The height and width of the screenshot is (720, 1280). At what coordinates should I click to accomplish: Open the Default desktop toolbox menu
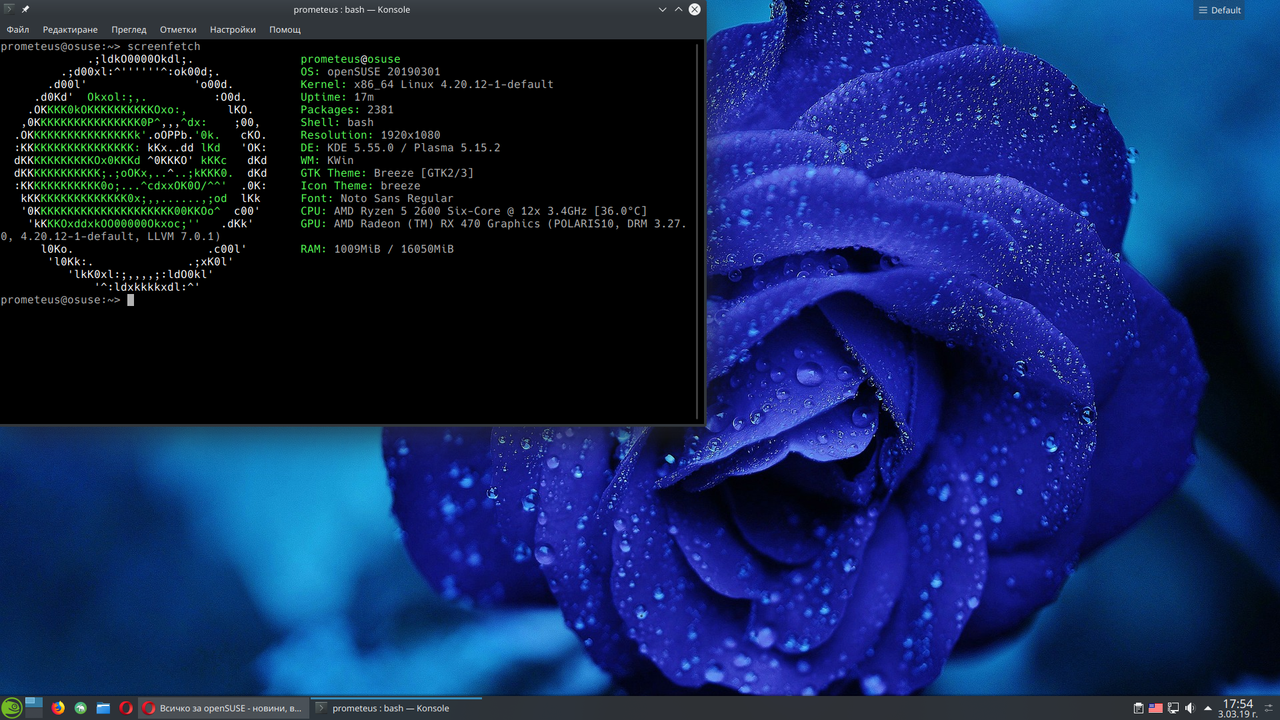pos(1219,10)
